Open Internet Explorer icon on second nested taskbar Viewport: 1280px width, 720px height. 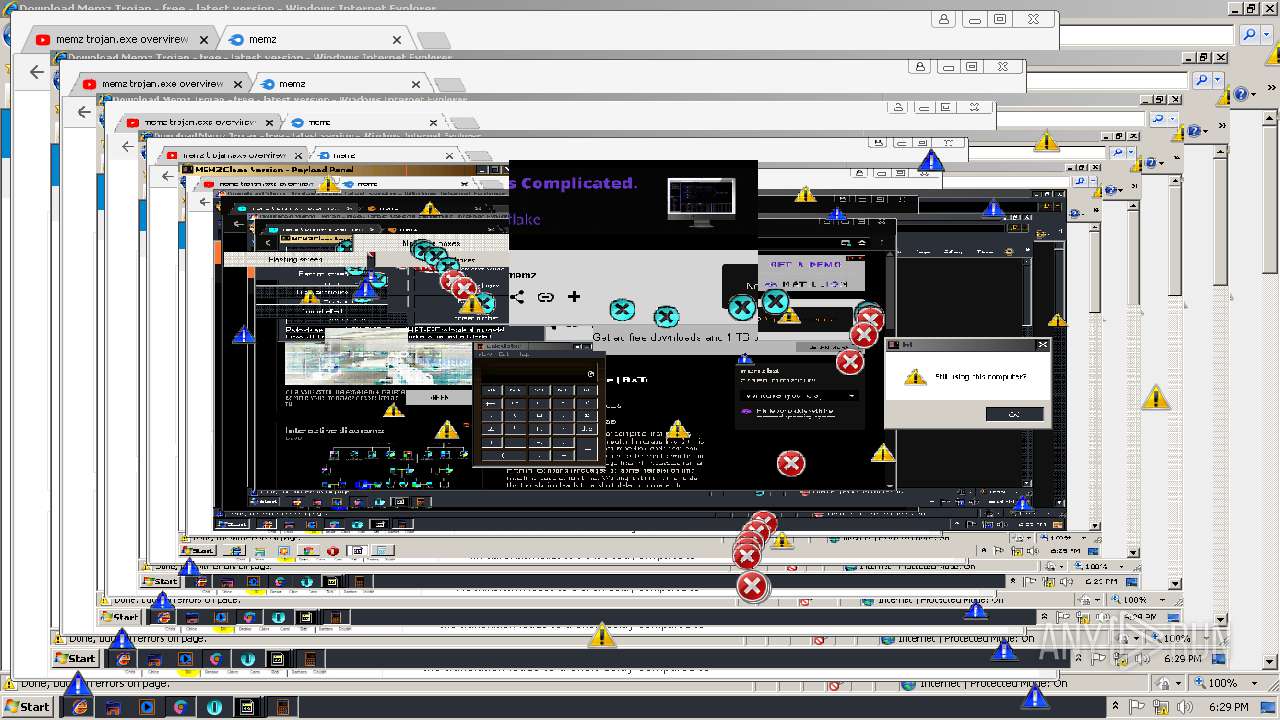click(x=123, y=659)
